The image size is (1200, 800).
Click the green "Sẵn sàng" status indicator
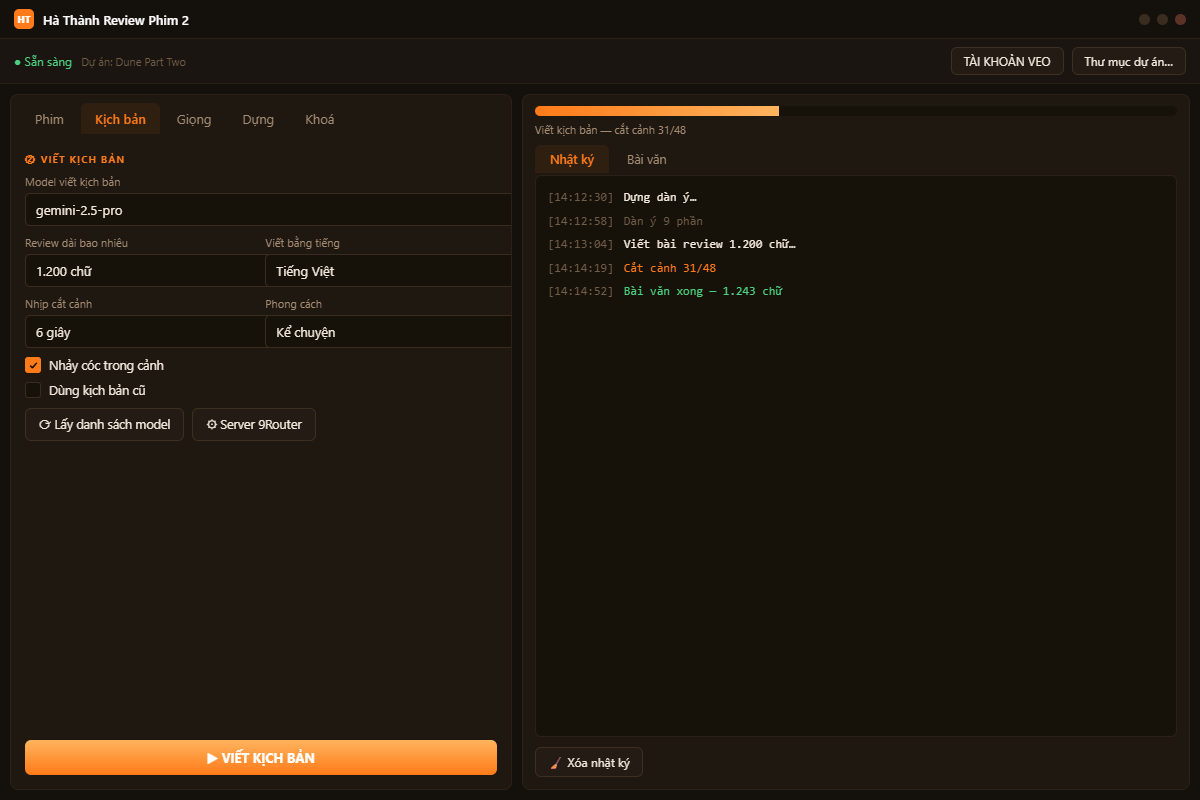point(43,62)
